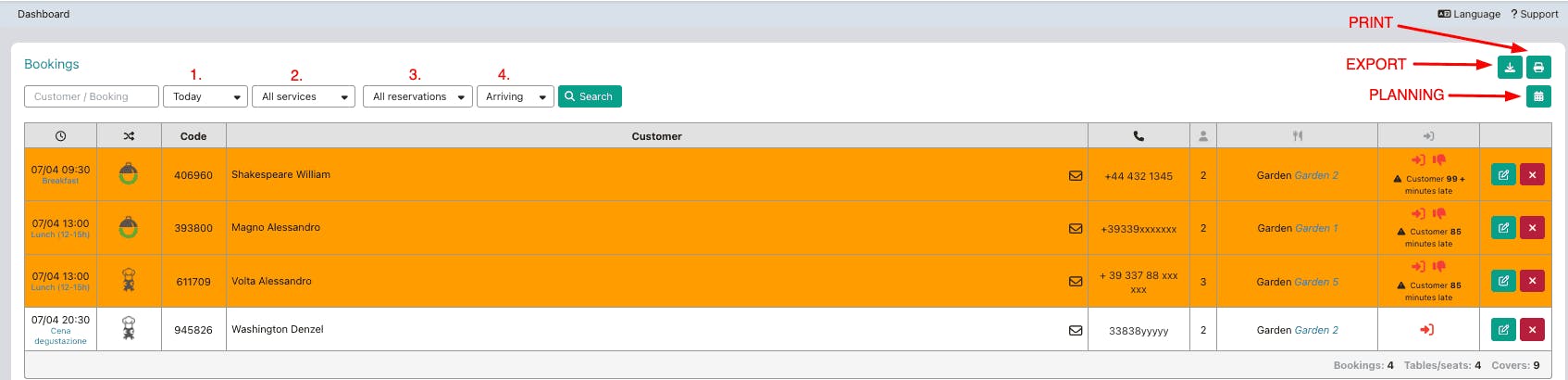Click the export download icon
This screenshot has height=380, width=1568.
tap(1510, 67)
